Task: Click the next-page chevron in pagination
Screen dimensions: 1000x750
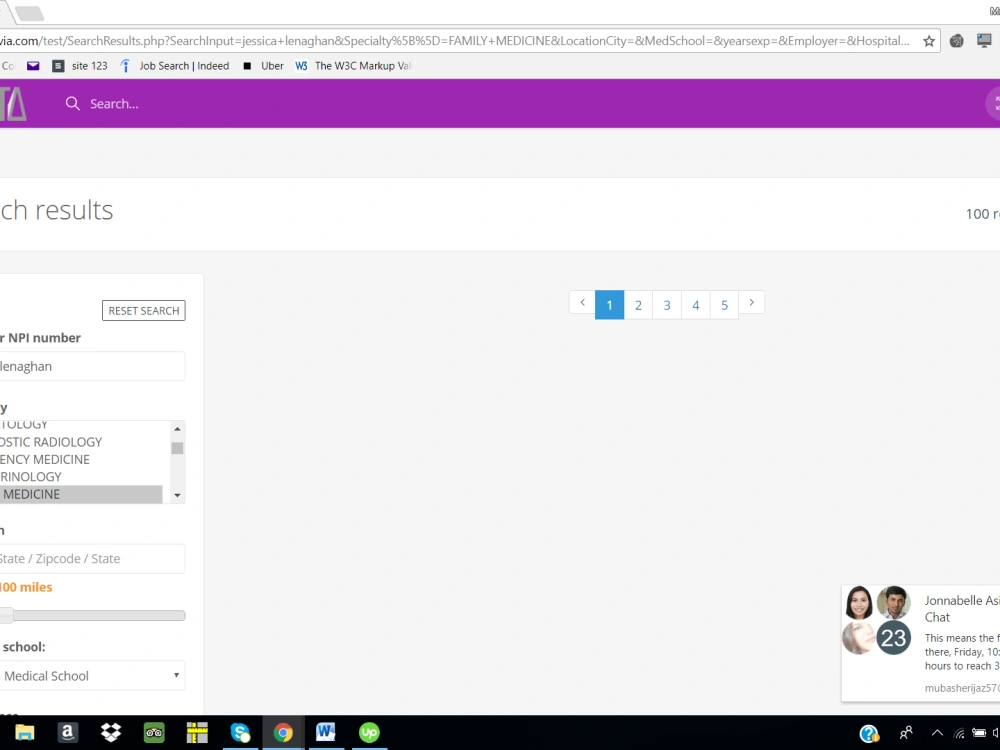Action: click(x=751, y=303)
